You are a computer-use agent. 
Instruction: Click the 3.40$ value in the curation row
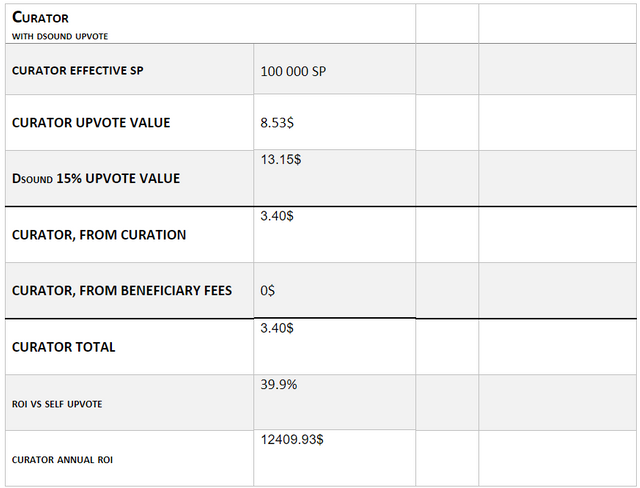click(x=277, y=215)
